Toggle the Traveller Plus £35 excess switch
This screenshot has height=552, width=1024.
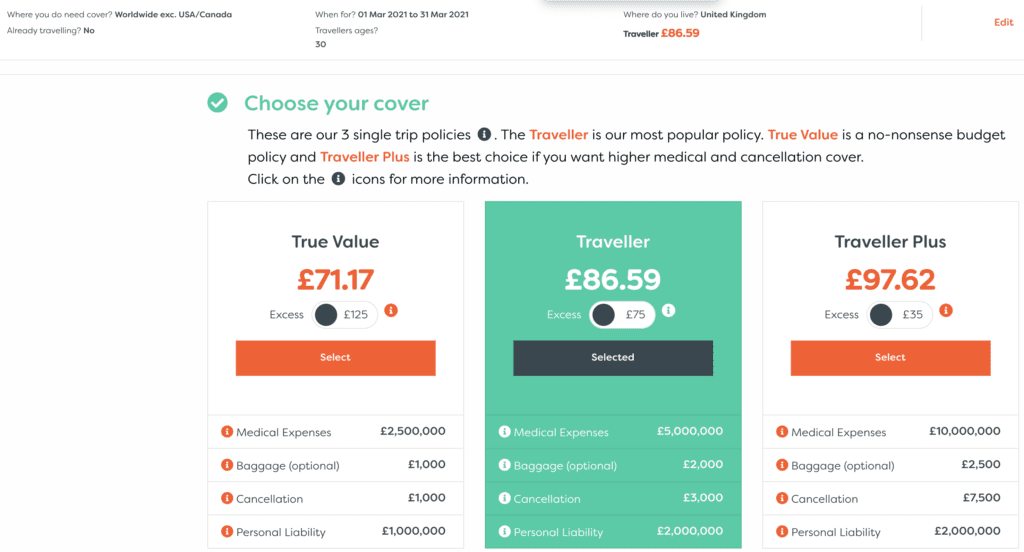896,315
